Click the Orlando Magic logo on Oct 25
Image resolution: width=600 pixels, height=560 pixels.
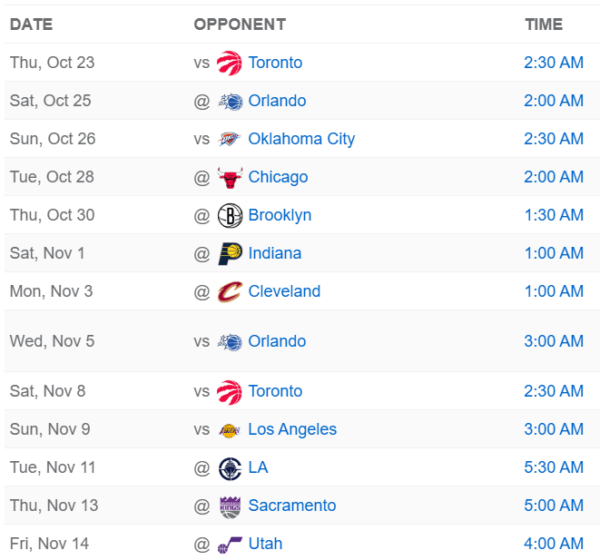click(230, 101)
